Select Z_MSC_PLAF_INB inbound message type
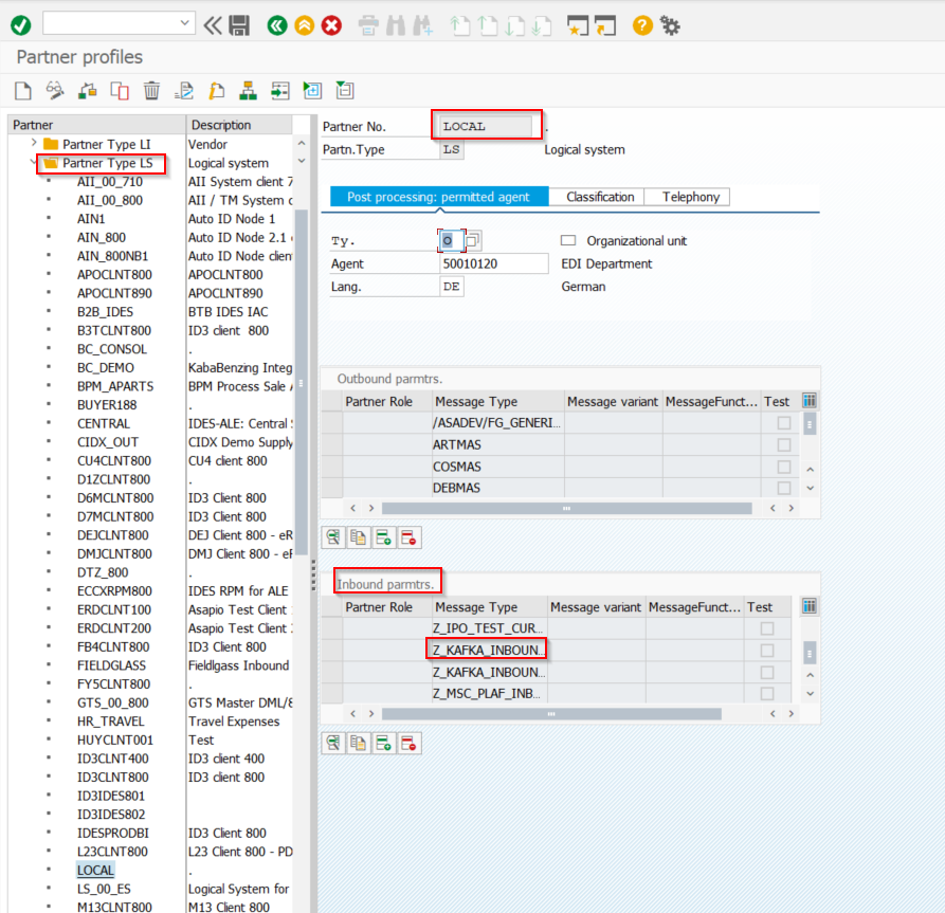 pyautogui.click(x=489, y=694)
